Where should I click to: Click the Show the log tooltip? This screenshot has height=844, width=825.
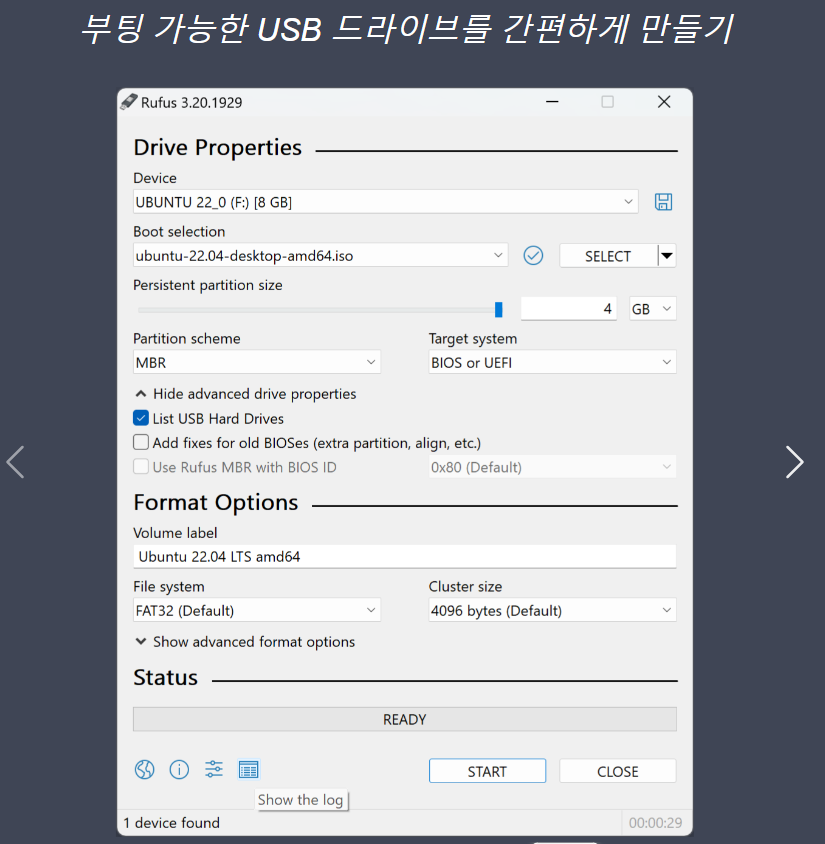pos(301,800)
